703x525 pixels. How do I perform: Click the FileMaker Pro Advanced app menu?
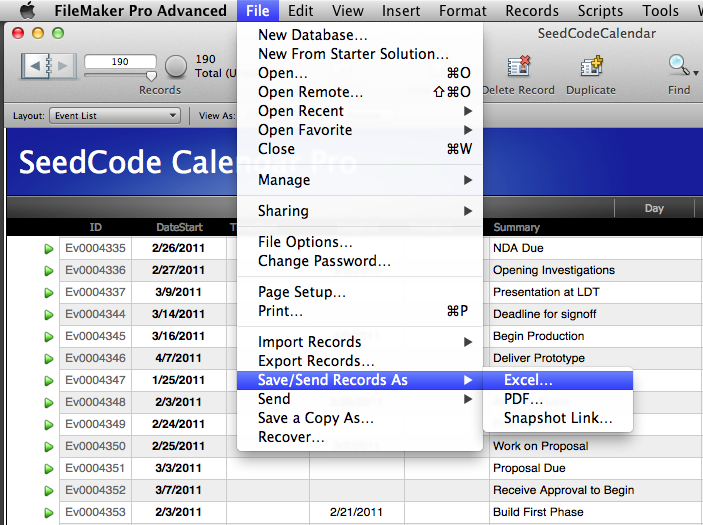[140, 10]
